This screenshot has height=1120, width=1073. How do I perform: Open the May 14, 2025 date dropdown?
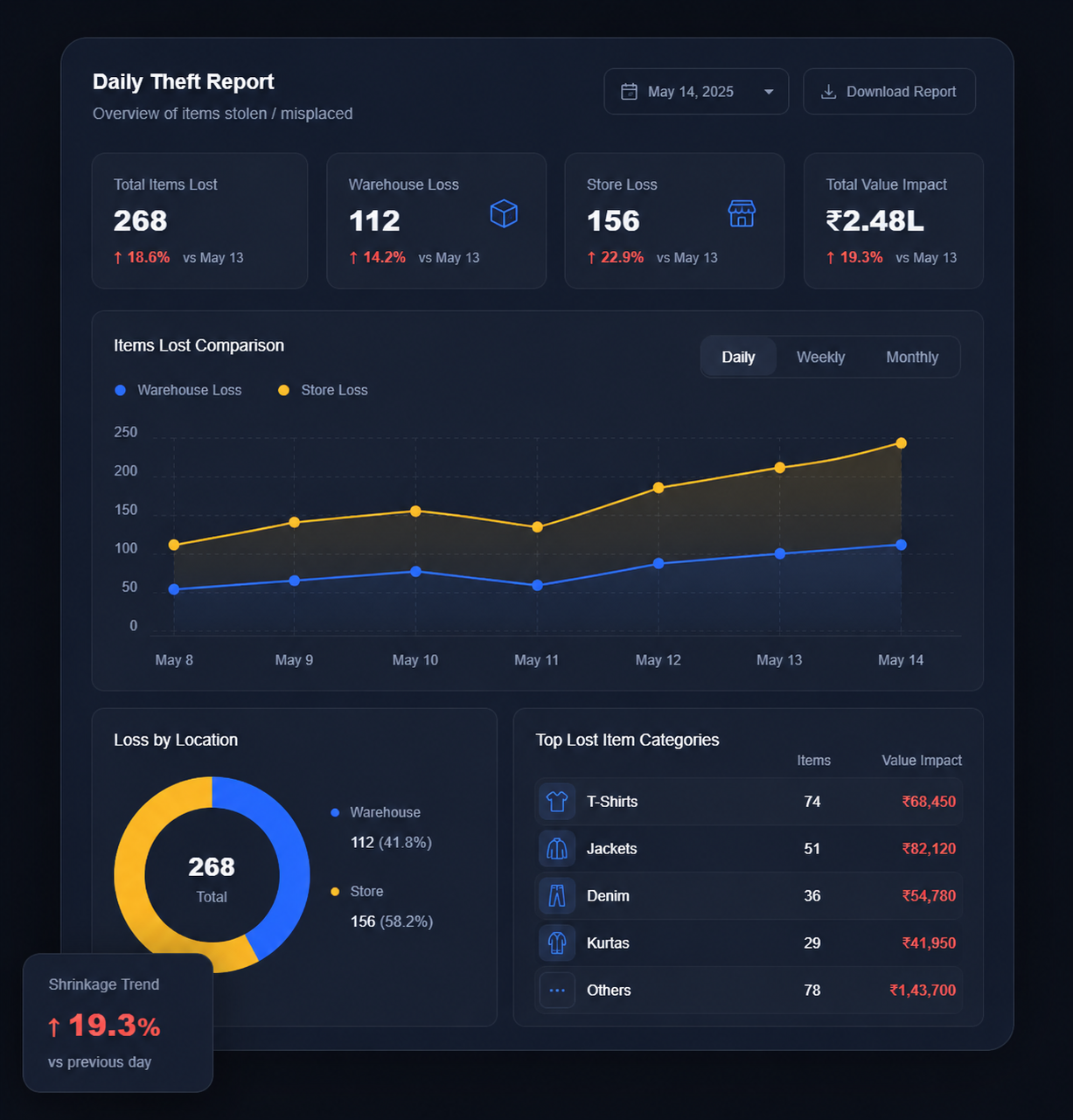click(x=696, y=92)
